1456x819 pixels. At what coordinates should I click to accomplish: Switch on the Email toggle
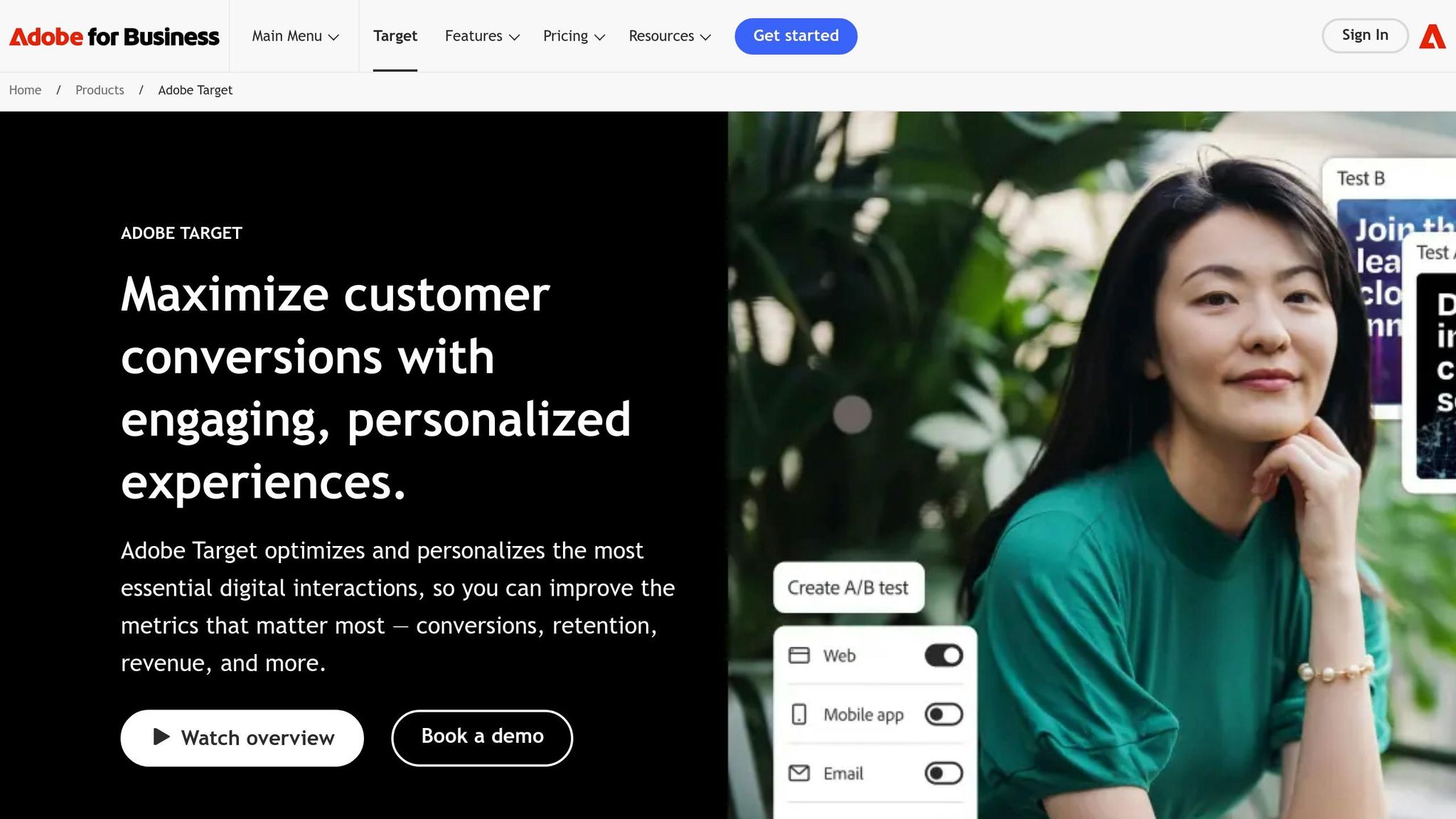[x=943, y=773]
